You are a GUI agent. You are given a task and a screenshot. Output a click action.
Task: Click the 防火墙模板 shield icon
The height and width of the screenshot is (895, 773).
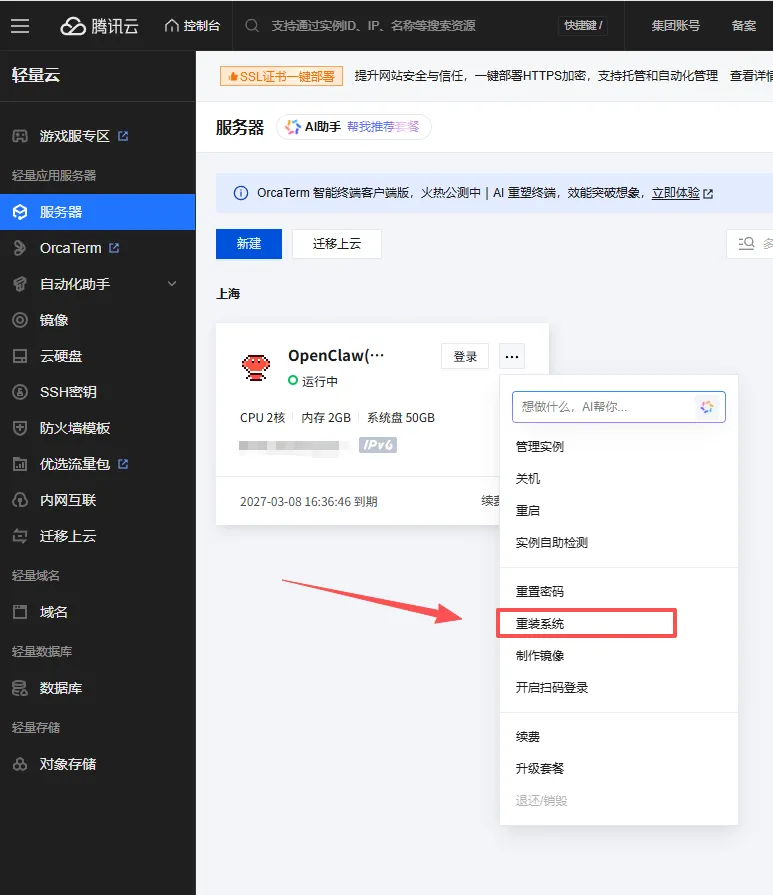coord(20,428)
